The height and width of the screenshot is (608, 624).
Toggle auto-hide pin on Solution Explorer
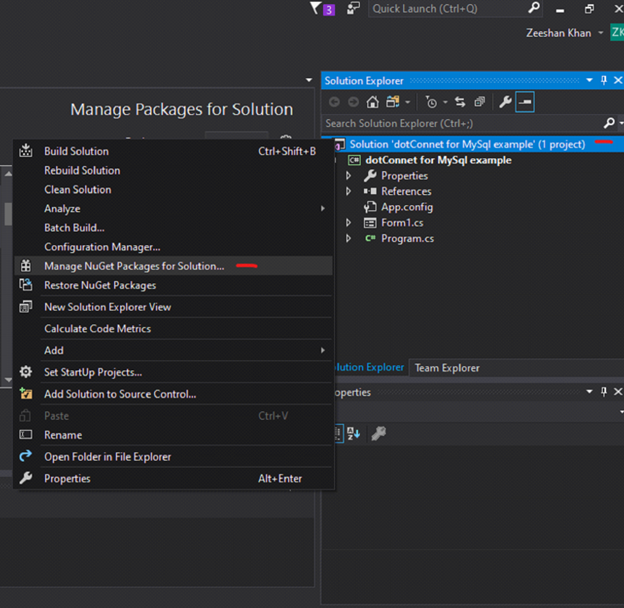tap(604, 80)
